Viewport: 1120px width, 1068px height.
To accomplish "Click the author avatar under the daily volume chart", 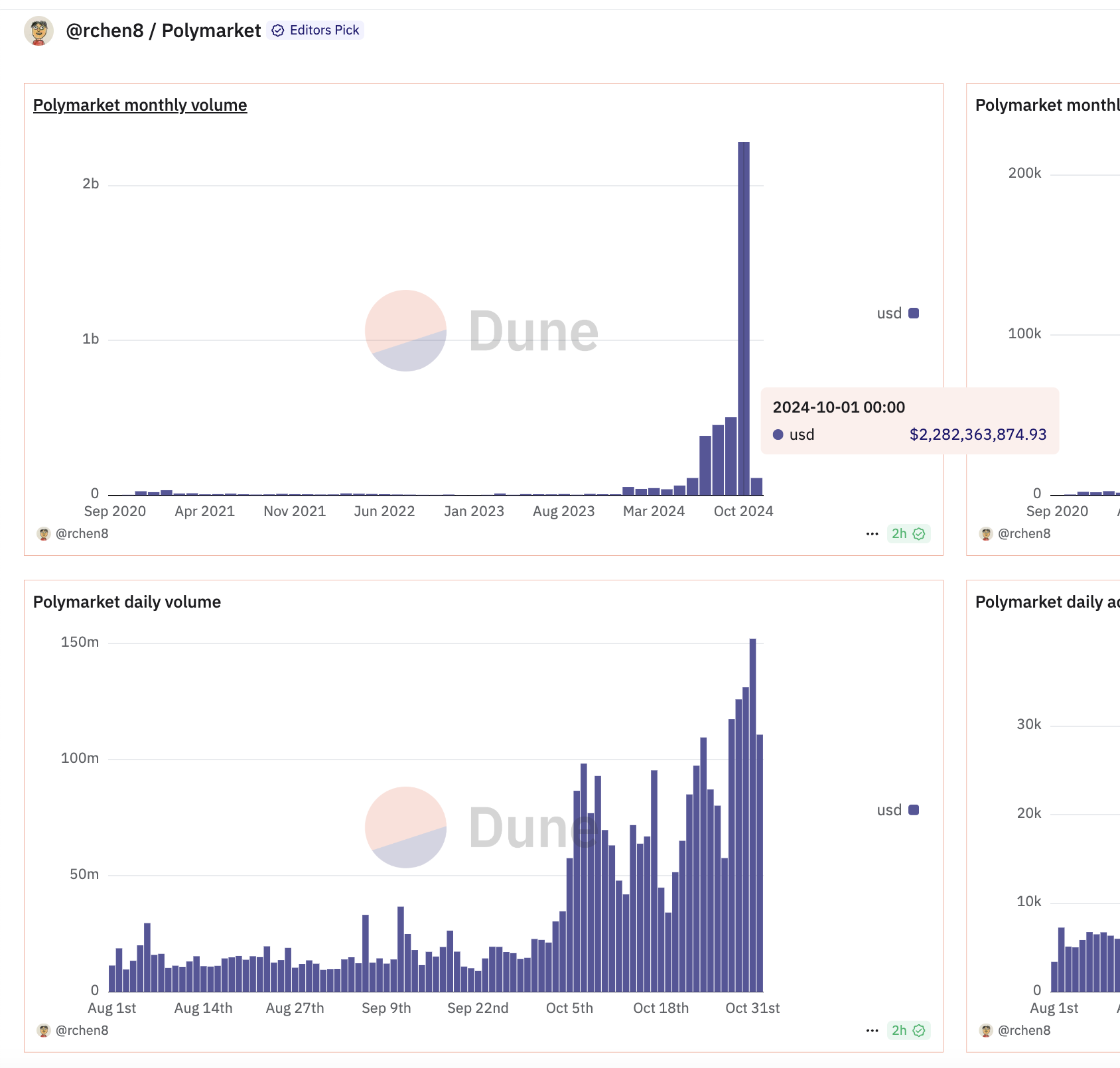I will 44,1031.
